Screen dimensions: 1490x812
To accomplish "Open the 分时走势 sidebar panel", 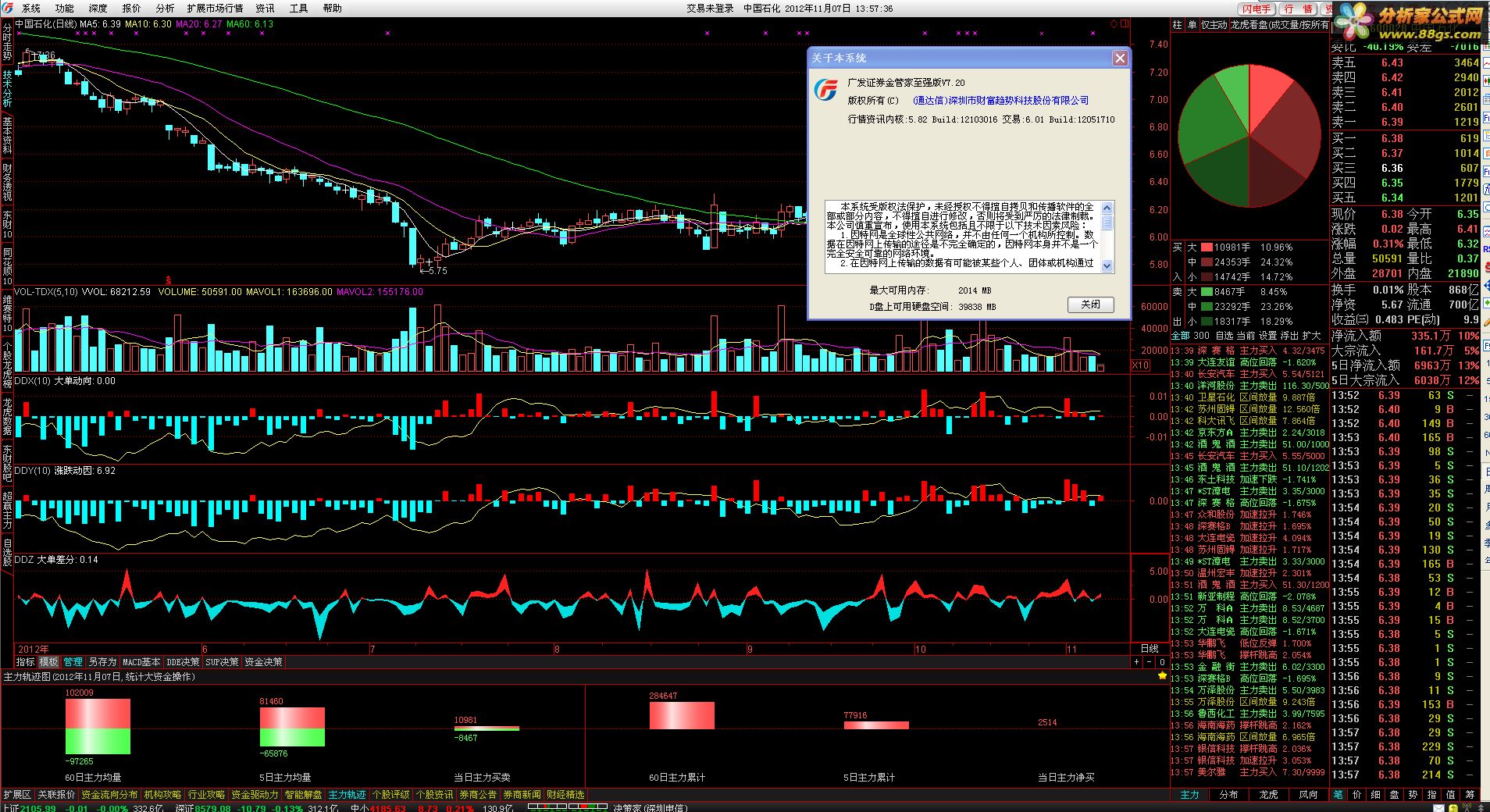I will [x=7, y=42].
